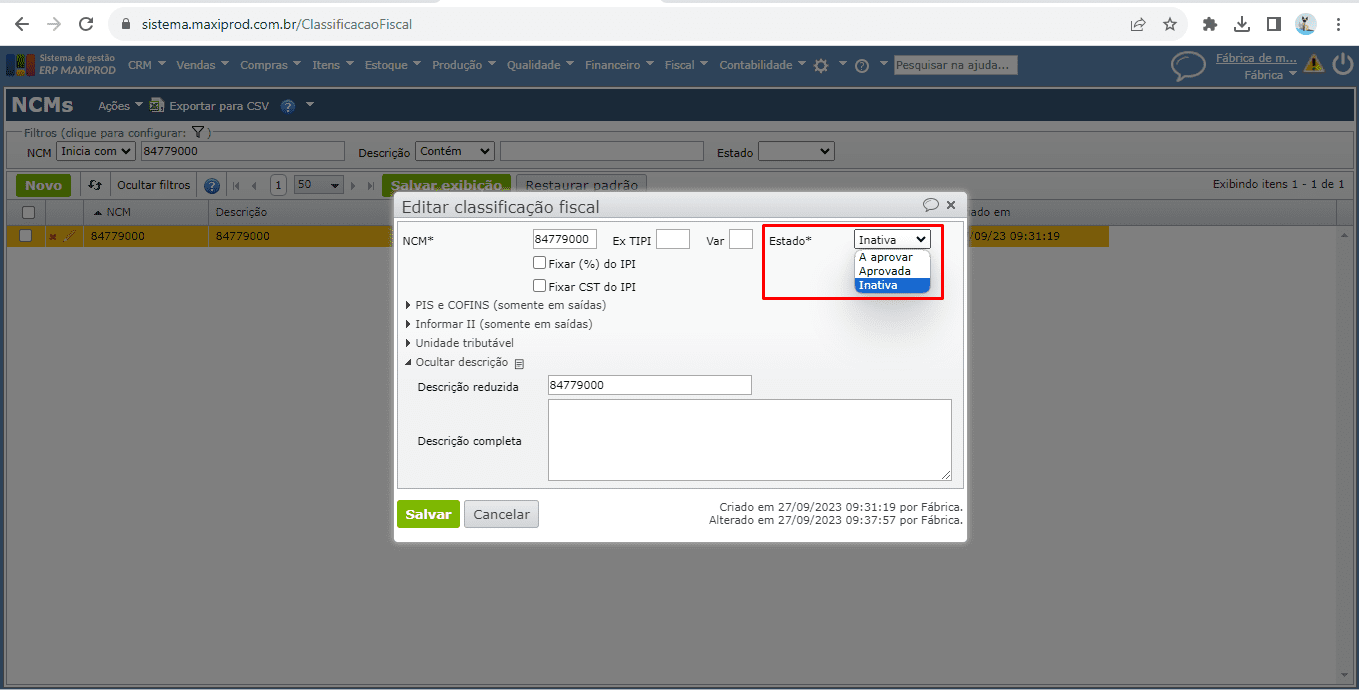Image resolution: width=1359 pixels, height=690 pixels.
Task: Open the help question mark in top menu
Action: point(862,65)
